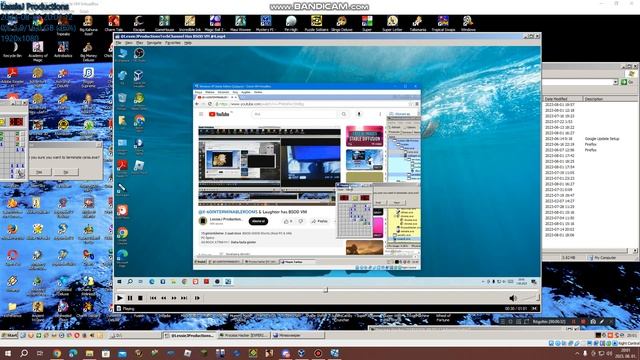Open the Tropical Swaps desktop icon

[x=443, y=24]
